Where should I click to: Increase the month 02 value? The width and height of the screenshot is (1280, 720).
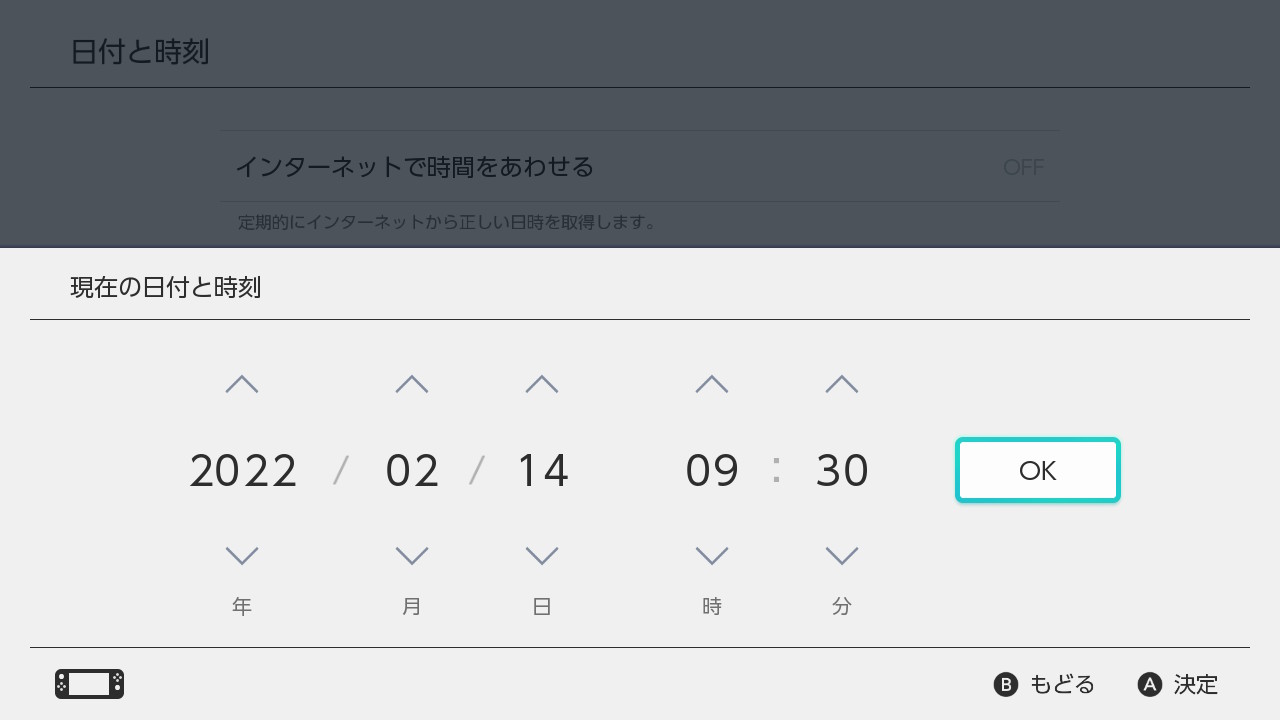411,383
